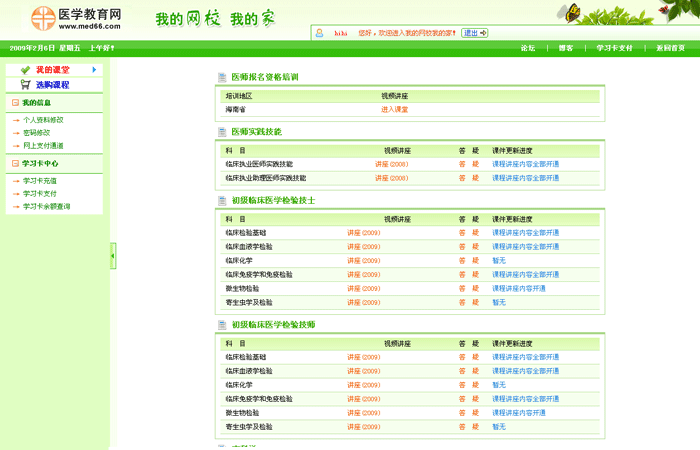This screenshot has width=700, height=450.
Task: Log out using the 退出 button
Action: pyautogui.click(x=474, y=33)
